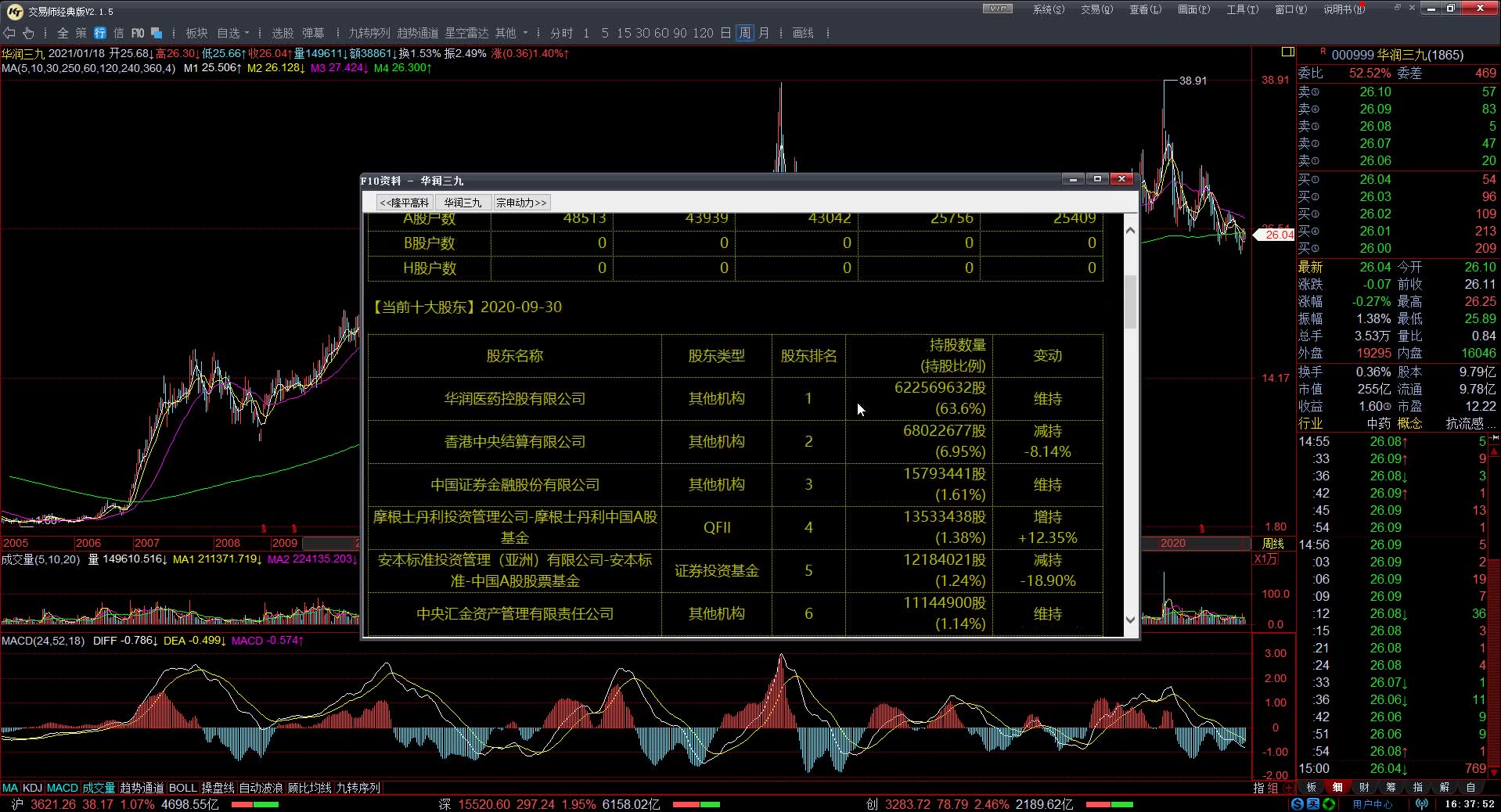Open F10 company data icon

pyautogui.click(x=138, y=33)
